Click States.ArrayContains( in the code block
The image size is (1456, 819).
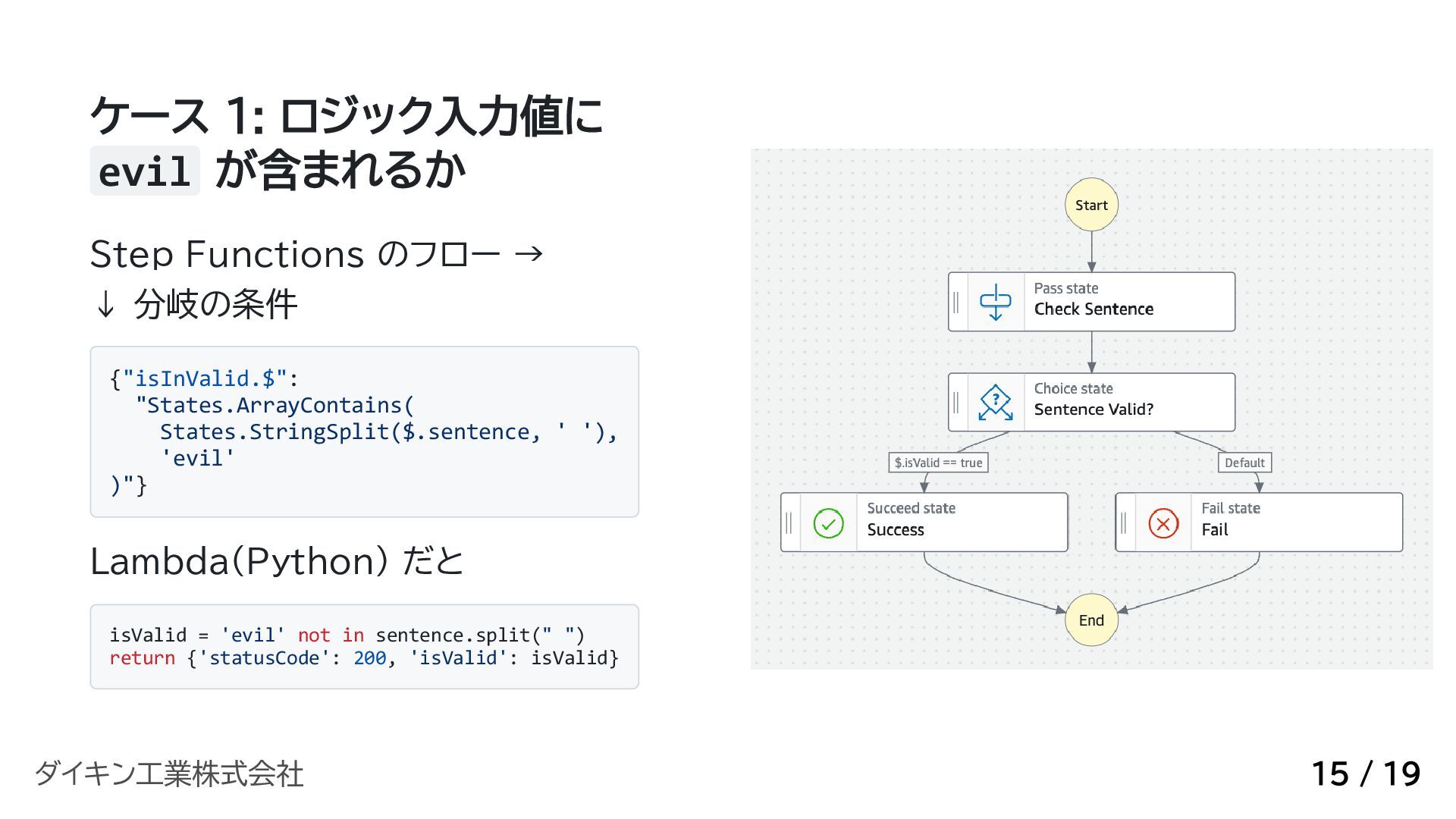point(275,406)
